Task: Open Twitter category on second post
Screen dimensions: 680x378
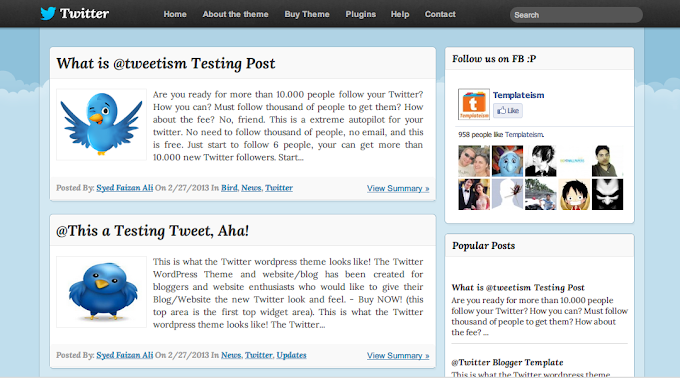Action: (259, 355)
